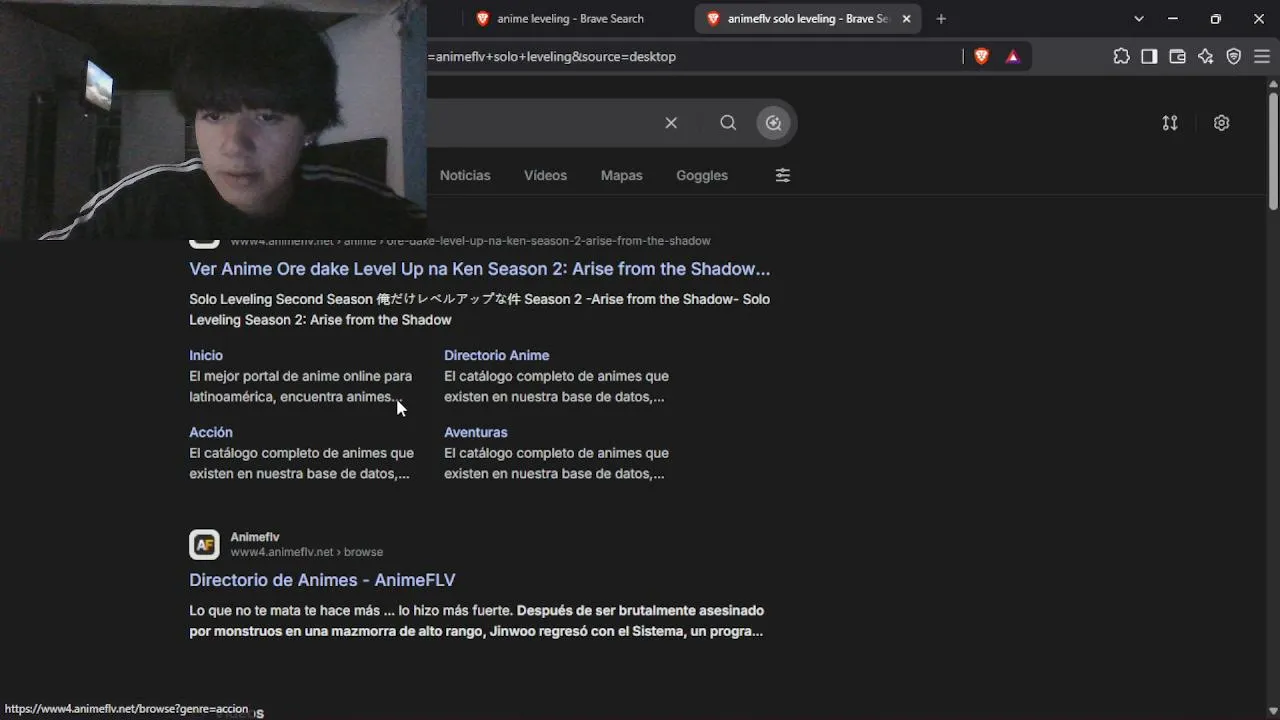Open the Directorio Anime sitelink

pos(496,355)
